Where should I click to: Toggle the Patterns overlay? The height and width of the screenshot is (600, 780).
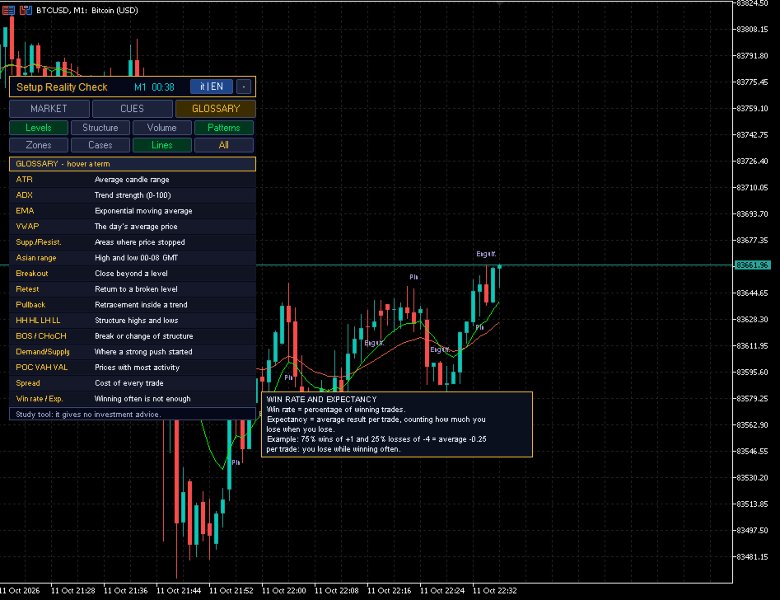224,128
